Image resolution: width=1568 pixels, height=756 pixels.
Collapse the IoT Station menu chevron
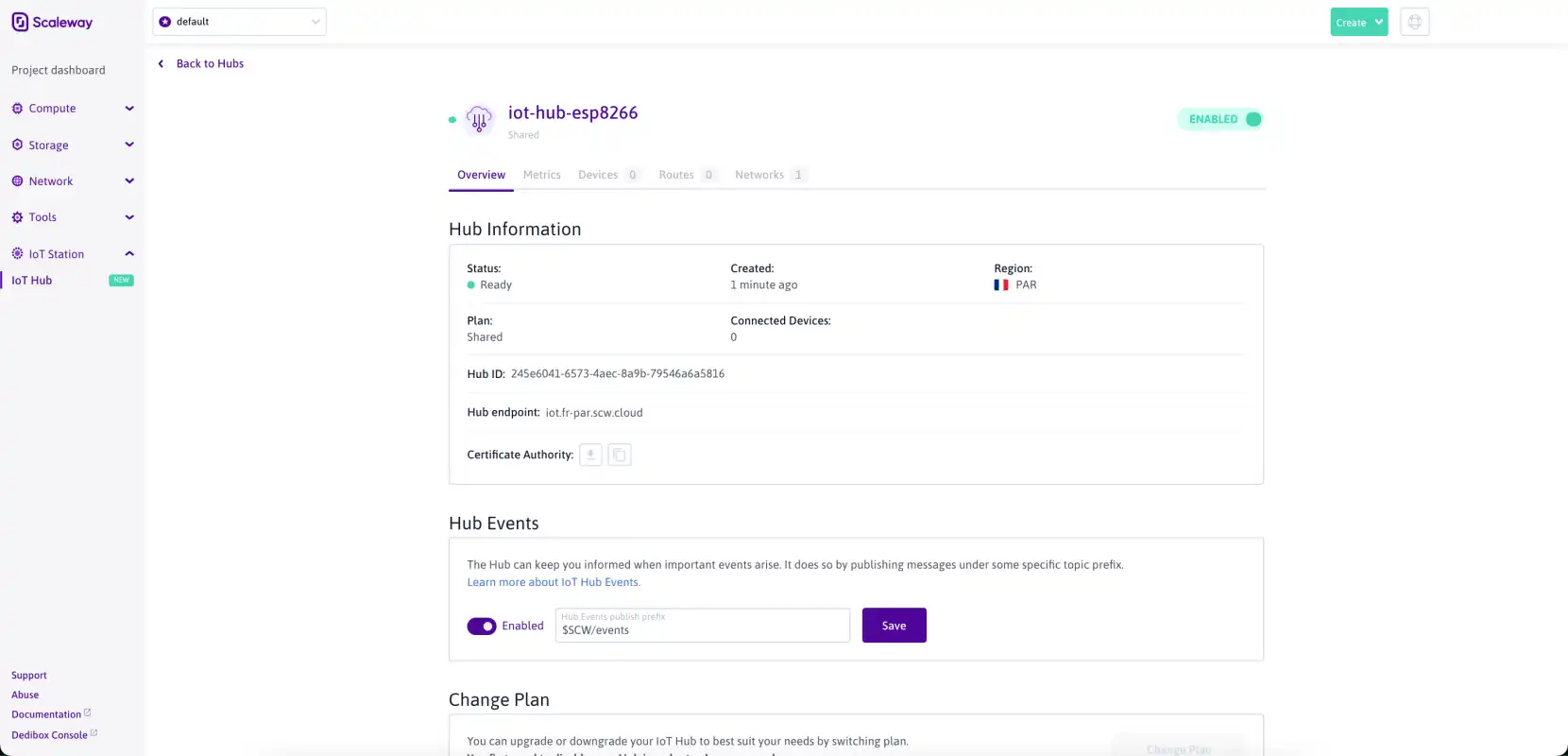coord(129,253)
